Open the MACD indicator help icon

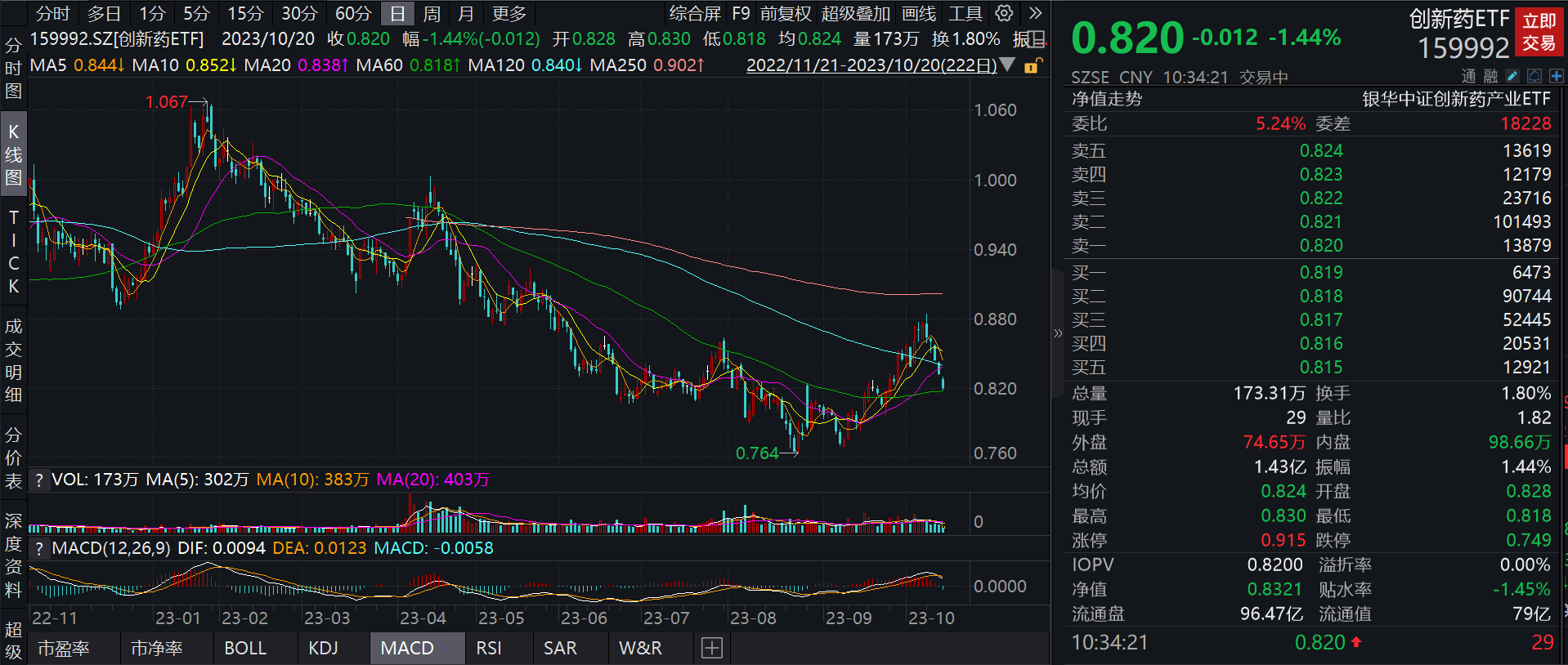click(x=38, y=549)
